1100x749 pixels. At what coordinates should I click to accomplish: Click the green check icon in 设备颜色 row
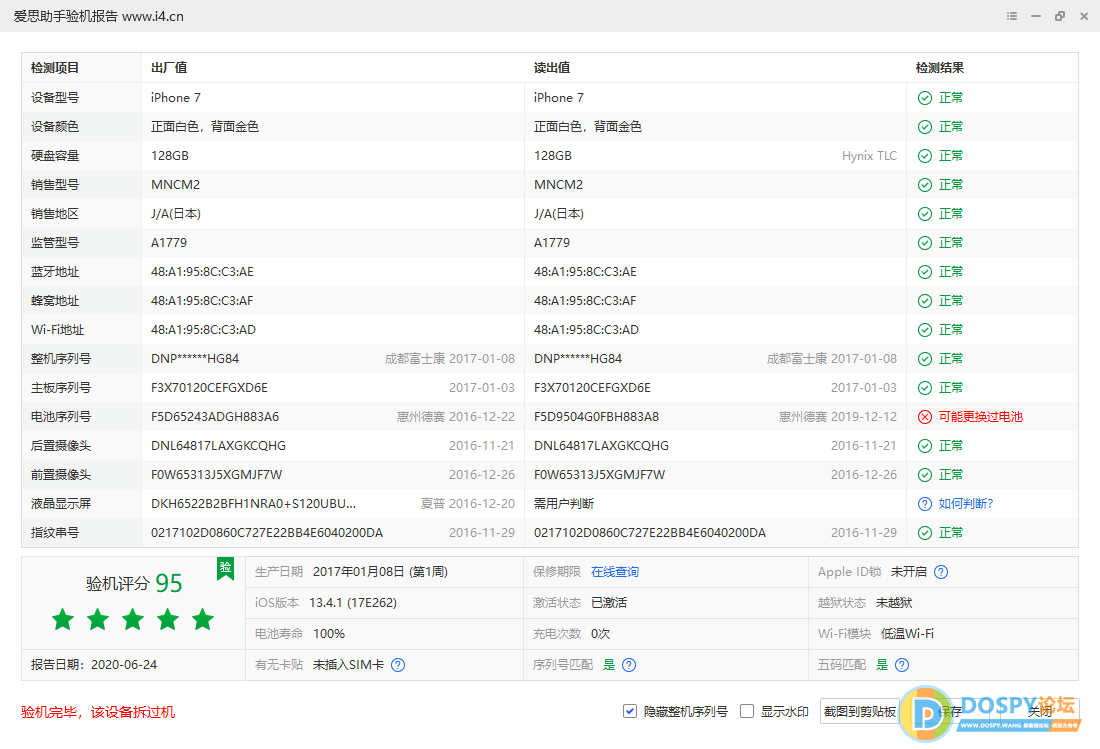[925, 127]
